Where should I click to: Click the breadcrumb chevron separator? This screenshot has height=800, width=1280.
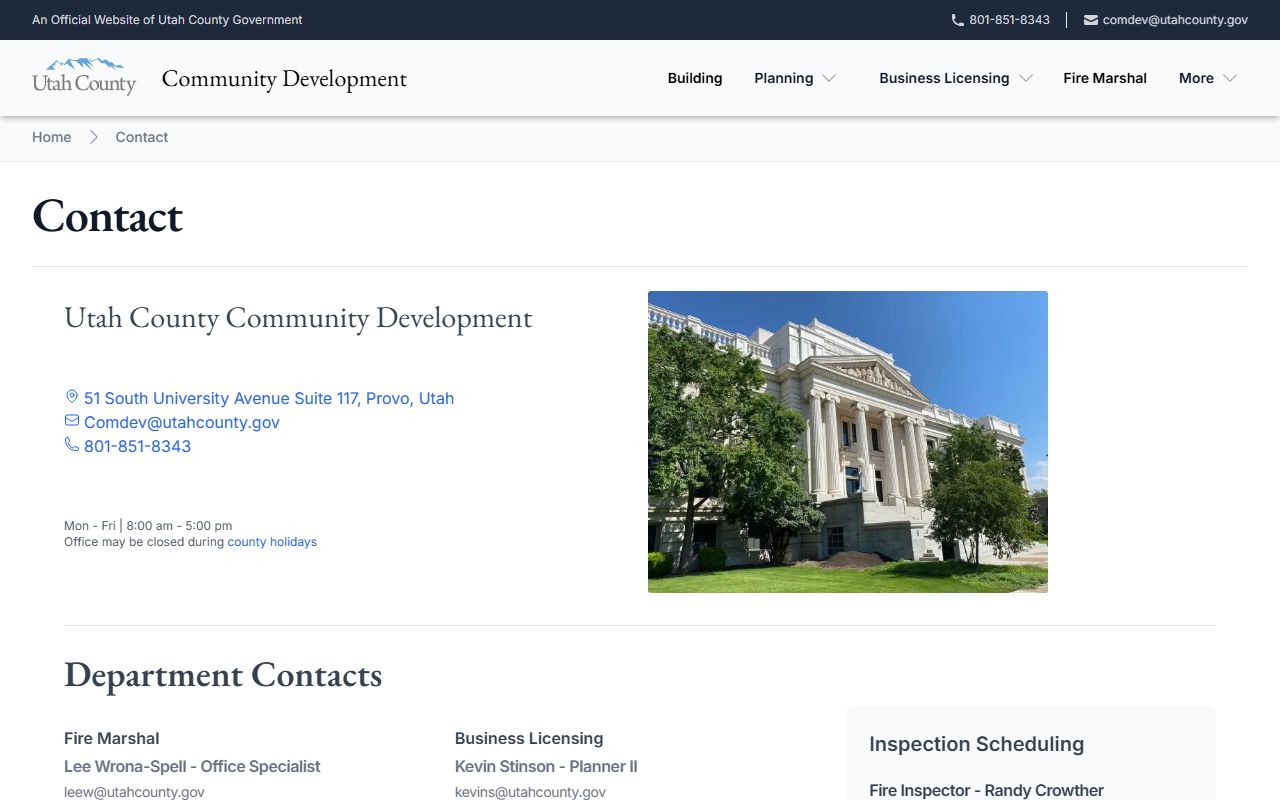[x=93, y=137]
